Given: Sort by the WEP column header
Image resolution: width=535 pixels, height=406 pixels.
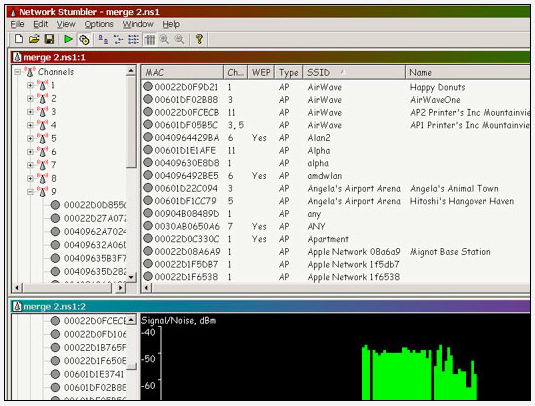Looking at the screenshot, I should tap(261, 72).
